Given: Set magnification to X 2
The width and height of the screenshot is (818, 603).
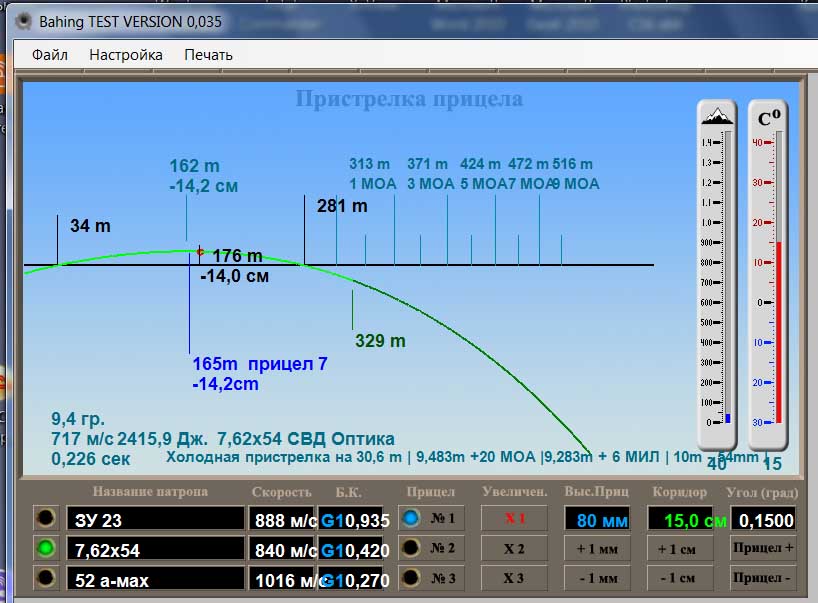Looking at the screenshot, I should [514, 548].
